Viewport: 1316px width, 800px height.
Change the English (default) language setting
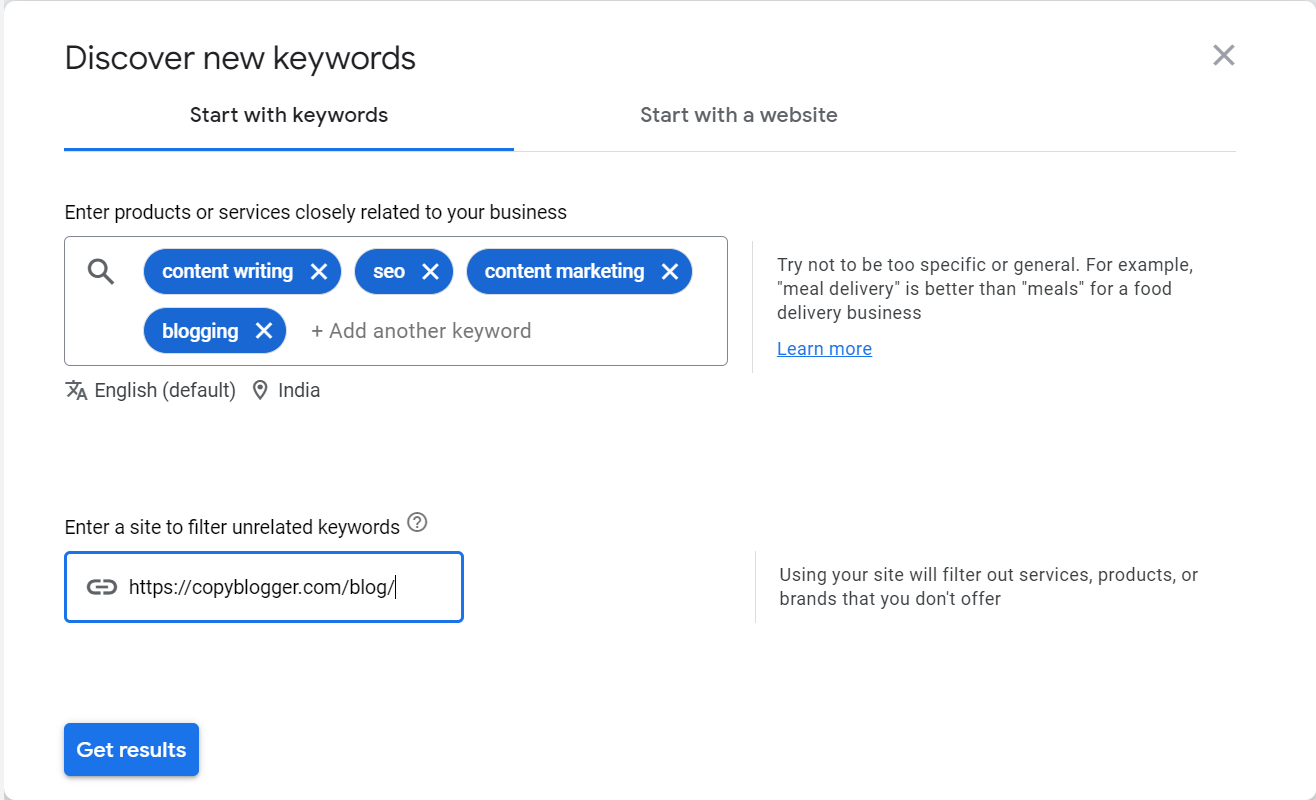coord(165,391)
